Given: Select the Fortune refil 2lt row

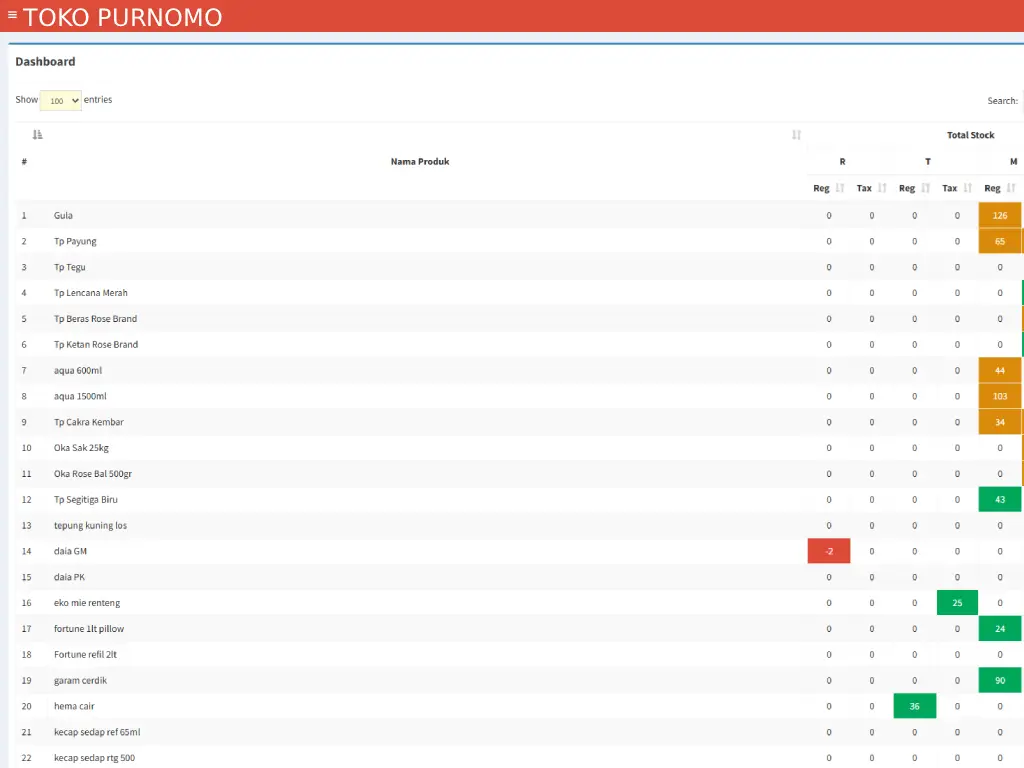Looking at the screenshot, I should point(84,655).
